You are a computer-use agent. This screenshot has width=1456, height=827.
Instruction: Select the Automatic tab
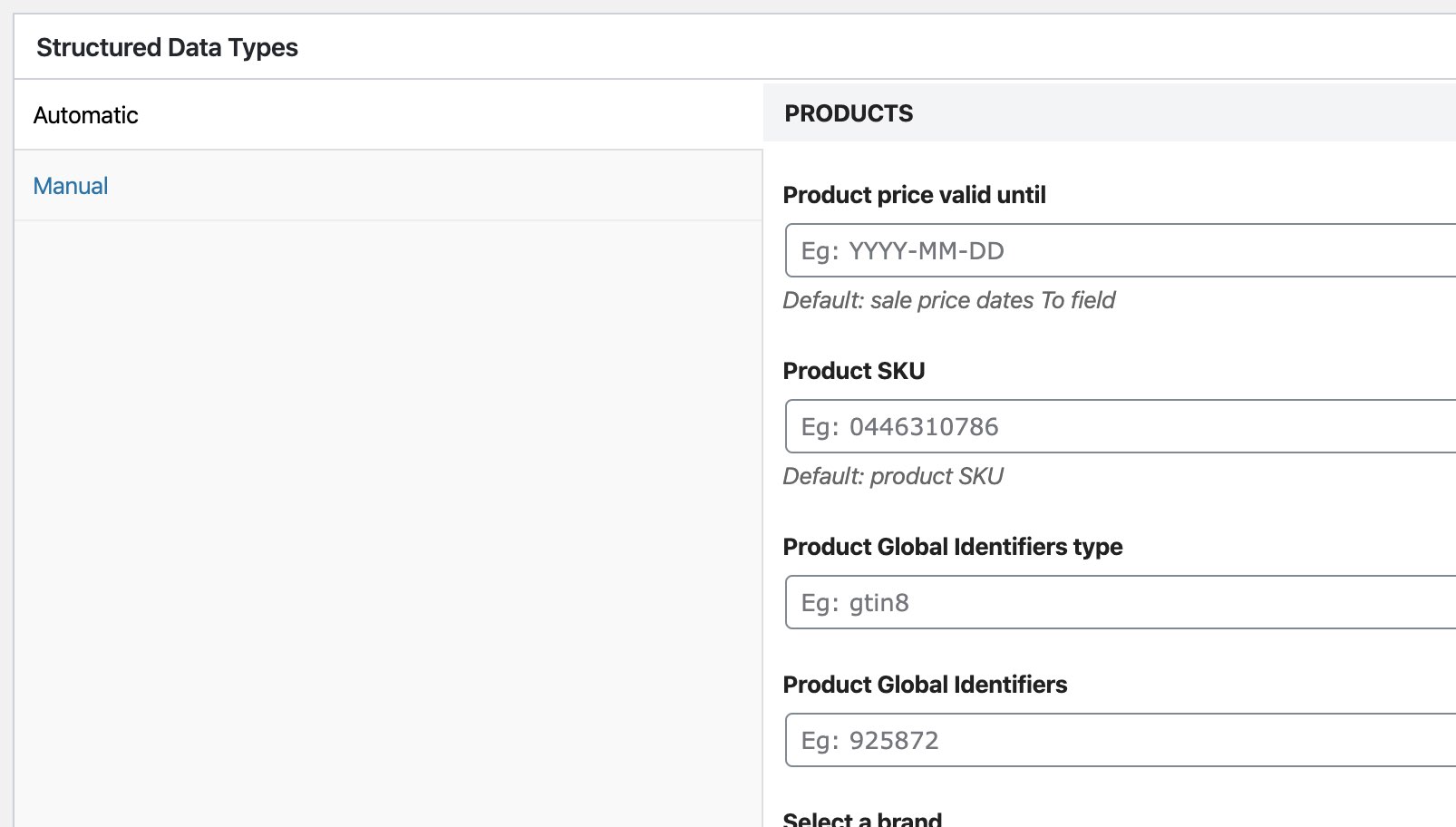[x=388, y=115]
